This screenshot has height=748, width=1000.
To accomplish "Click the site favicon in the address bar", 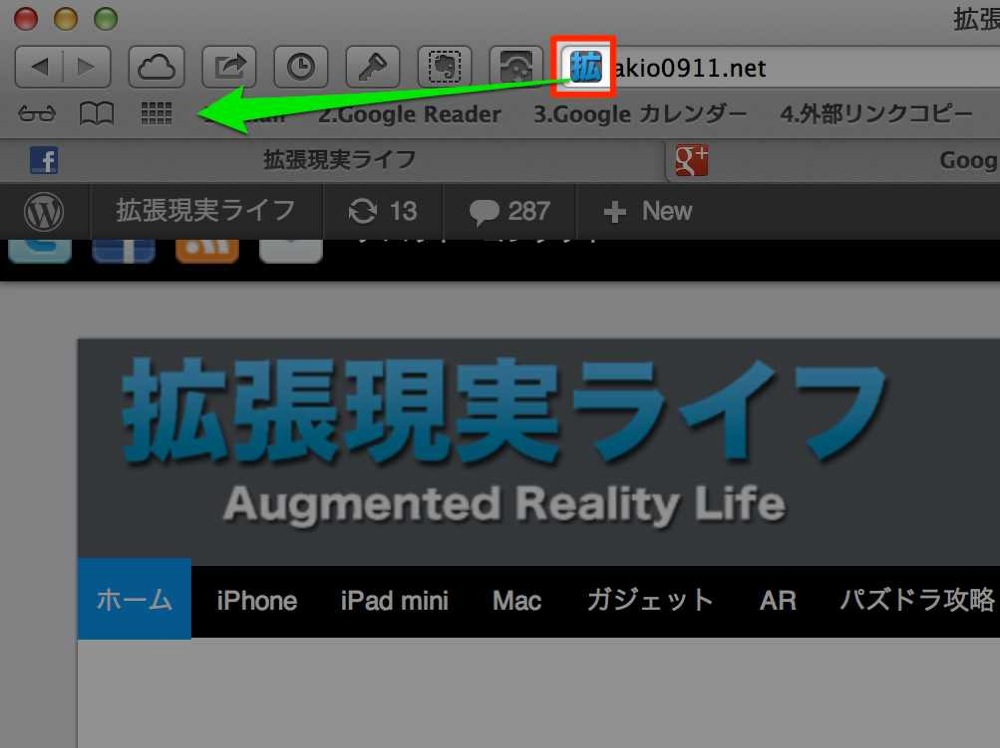I will (585, 67).
